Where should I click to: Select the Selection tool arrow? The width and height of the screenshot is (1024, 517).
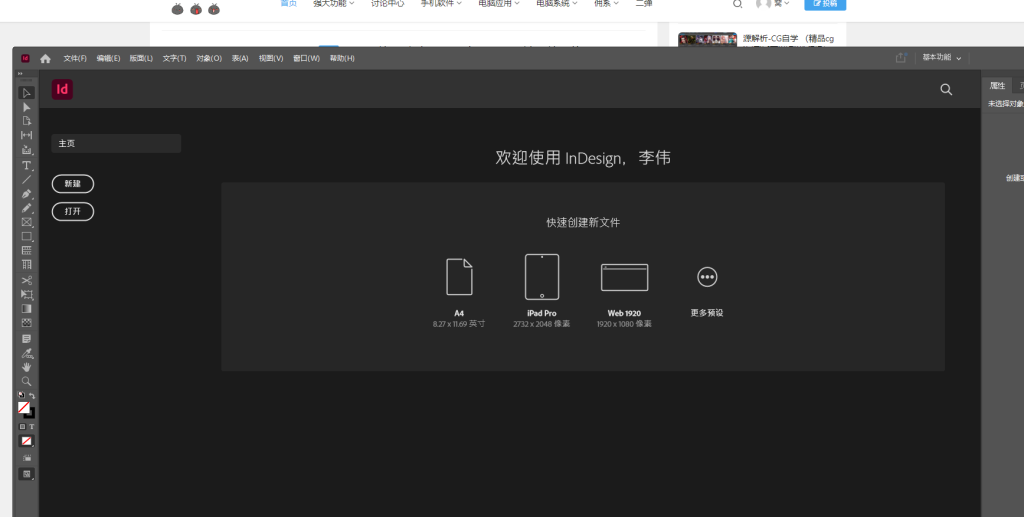(x=26, y=93)
